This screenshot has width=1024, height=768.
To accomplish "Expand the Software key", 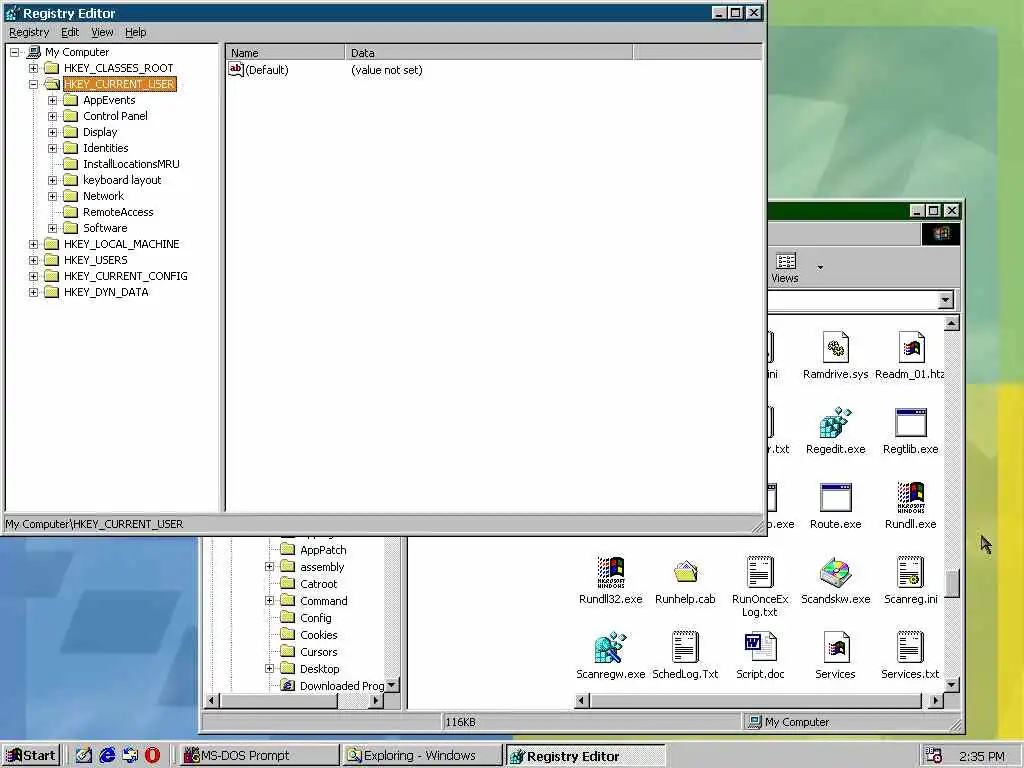I will pyautogui.click(x=52, y=228).
